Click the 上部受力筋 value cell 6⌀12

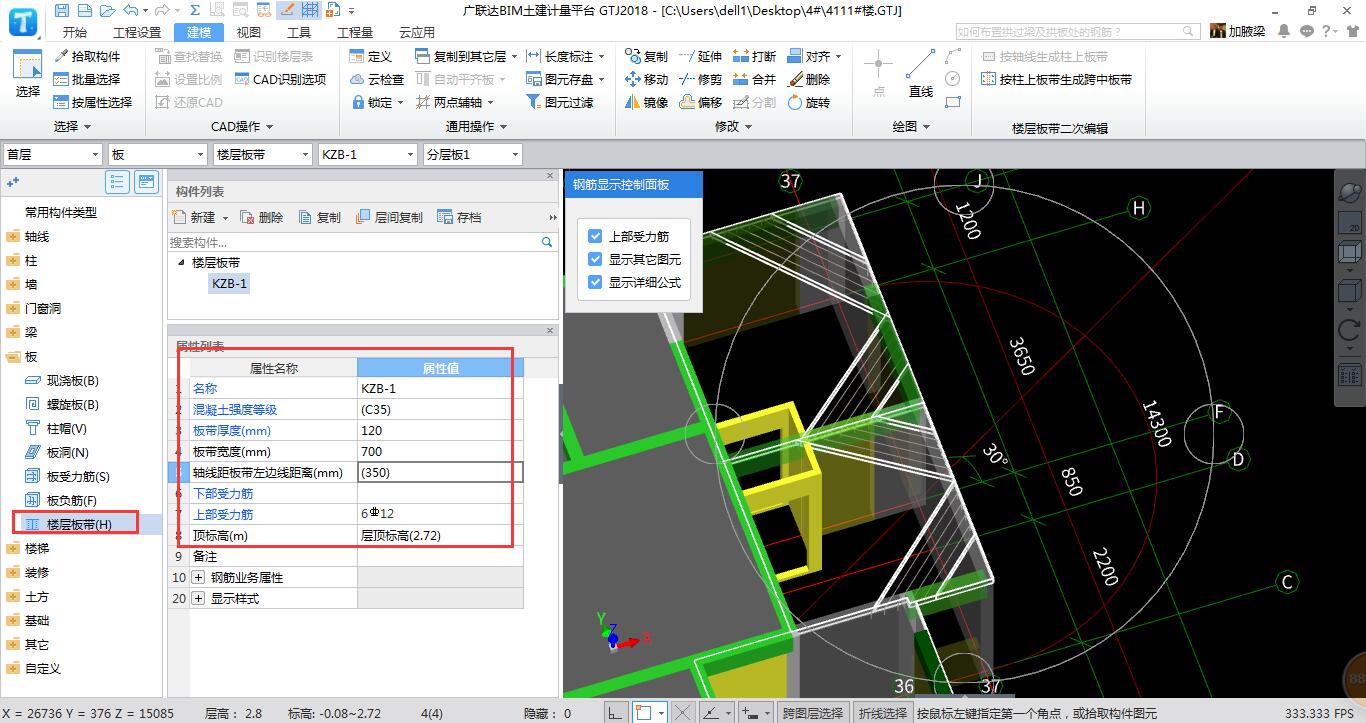pyautogui.click(x=440, y=513)
